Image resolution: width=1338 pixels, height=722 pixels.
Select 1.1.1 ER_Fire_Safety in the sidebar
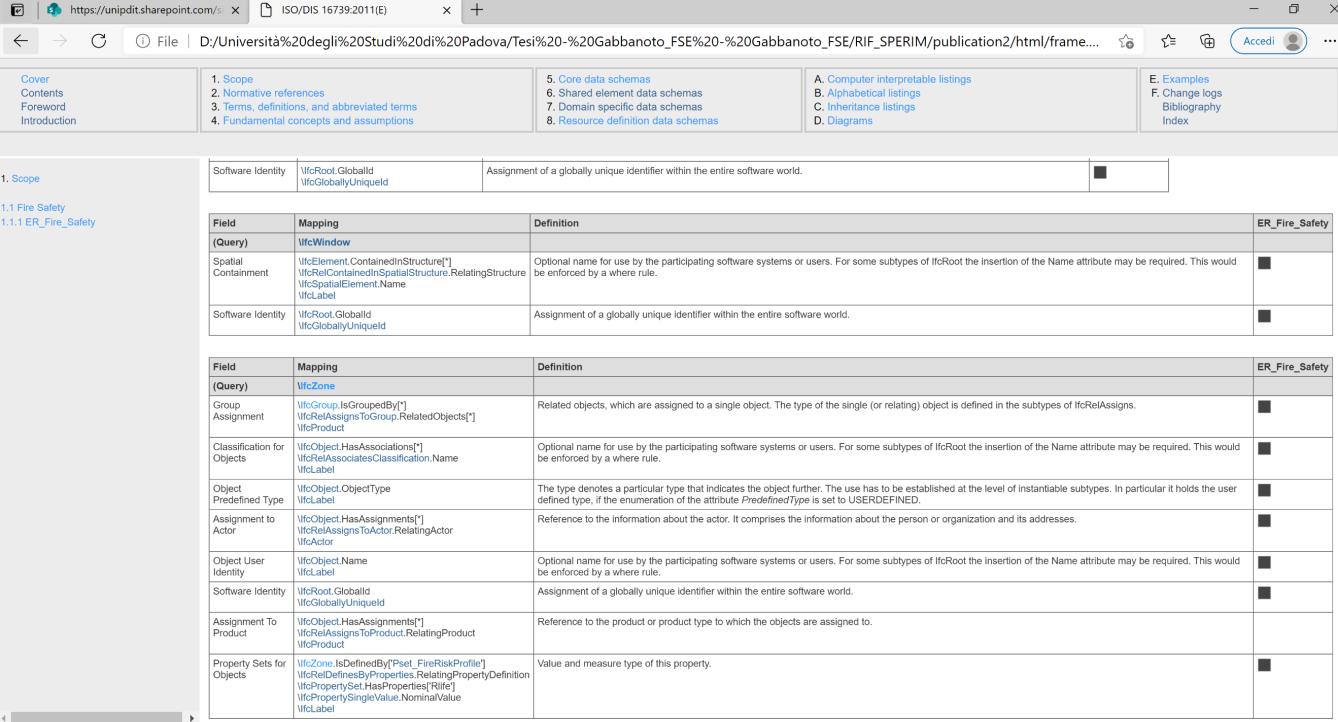click(48, 221)
